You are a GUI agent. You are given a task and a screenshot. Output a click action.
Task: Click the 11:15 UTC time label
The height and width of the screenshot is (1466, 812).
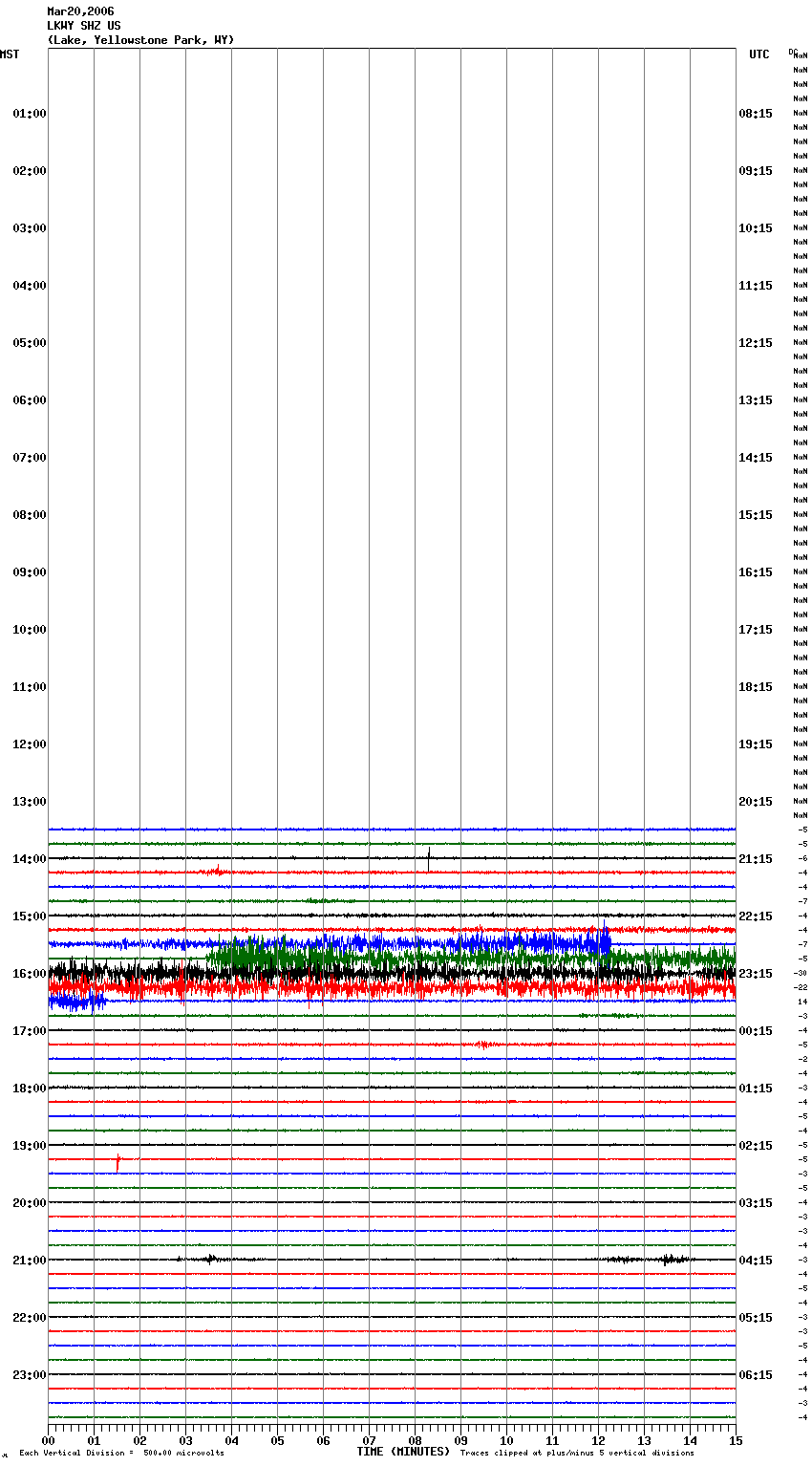(756, 286)
